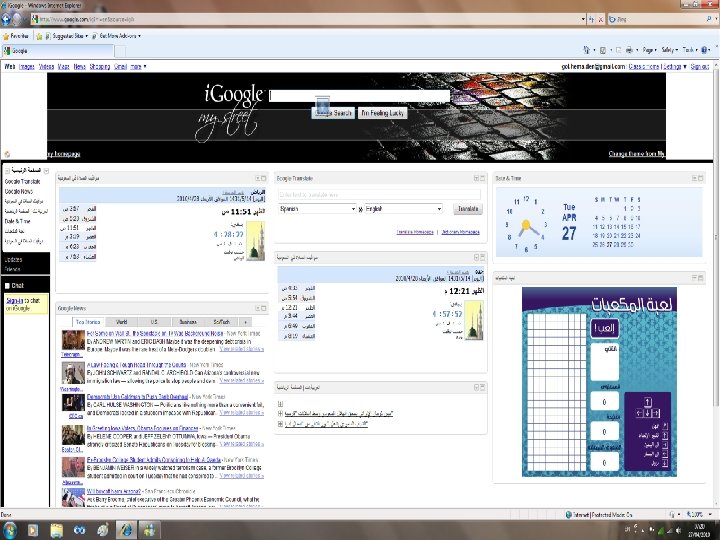Open the Page menu dropdown in command bar
Viewport: 720px width, 540px height.
(x=649, y=50)
